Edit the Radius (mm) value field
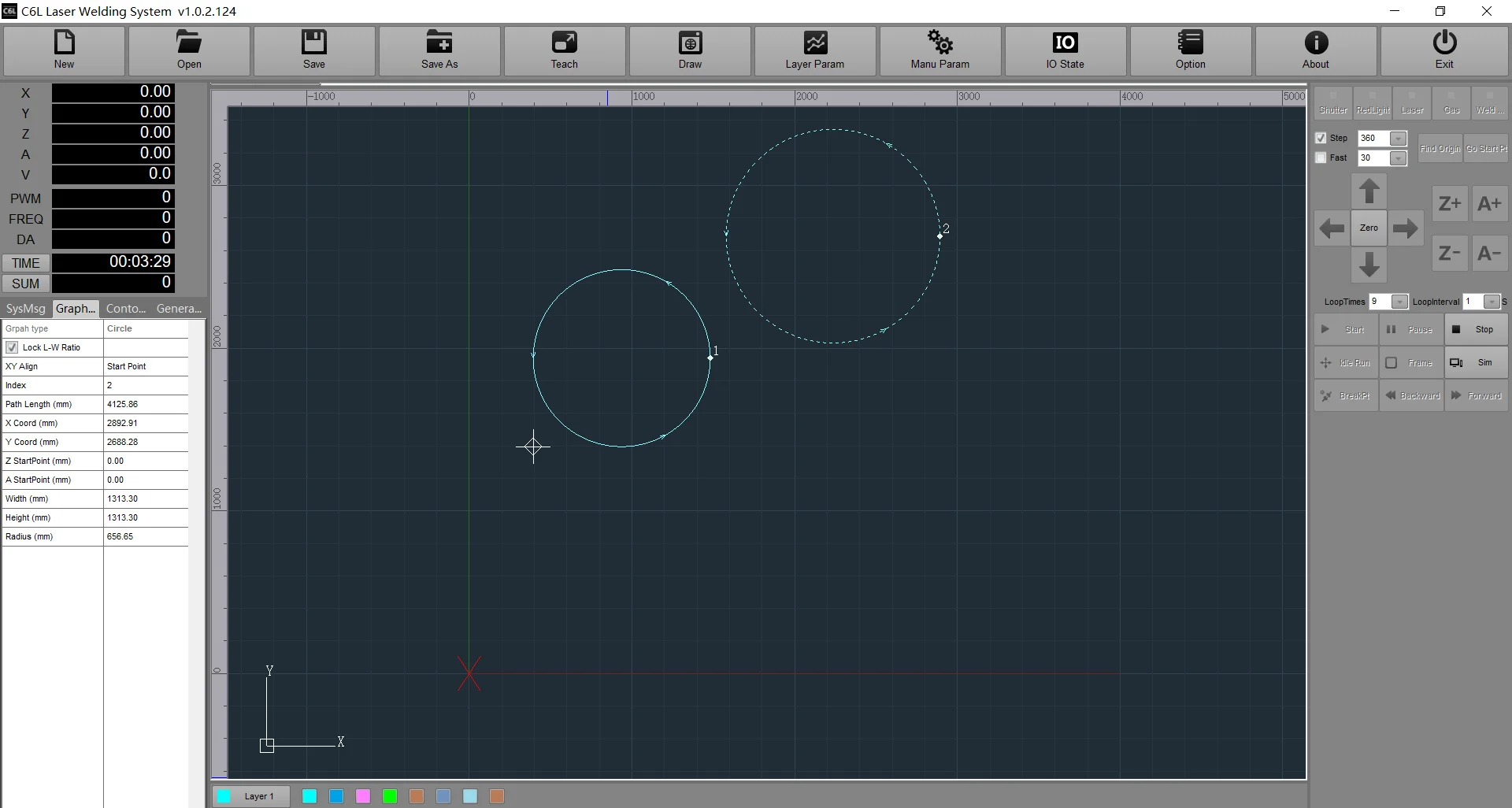The image size is (1512, 808). pyautogui.click(x=146, y=536)
